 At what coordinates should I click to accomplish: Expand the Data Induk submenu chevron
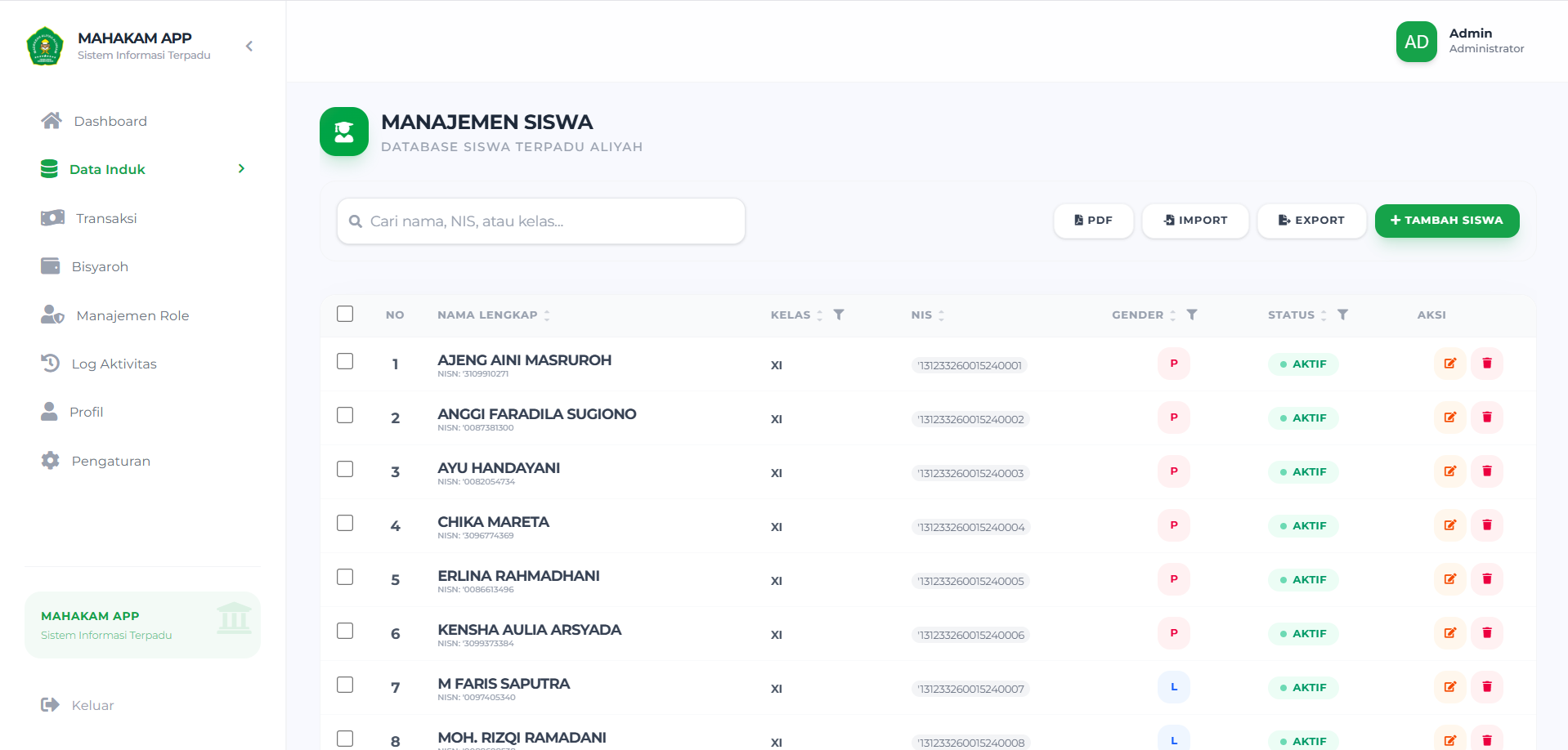point(241,169)
